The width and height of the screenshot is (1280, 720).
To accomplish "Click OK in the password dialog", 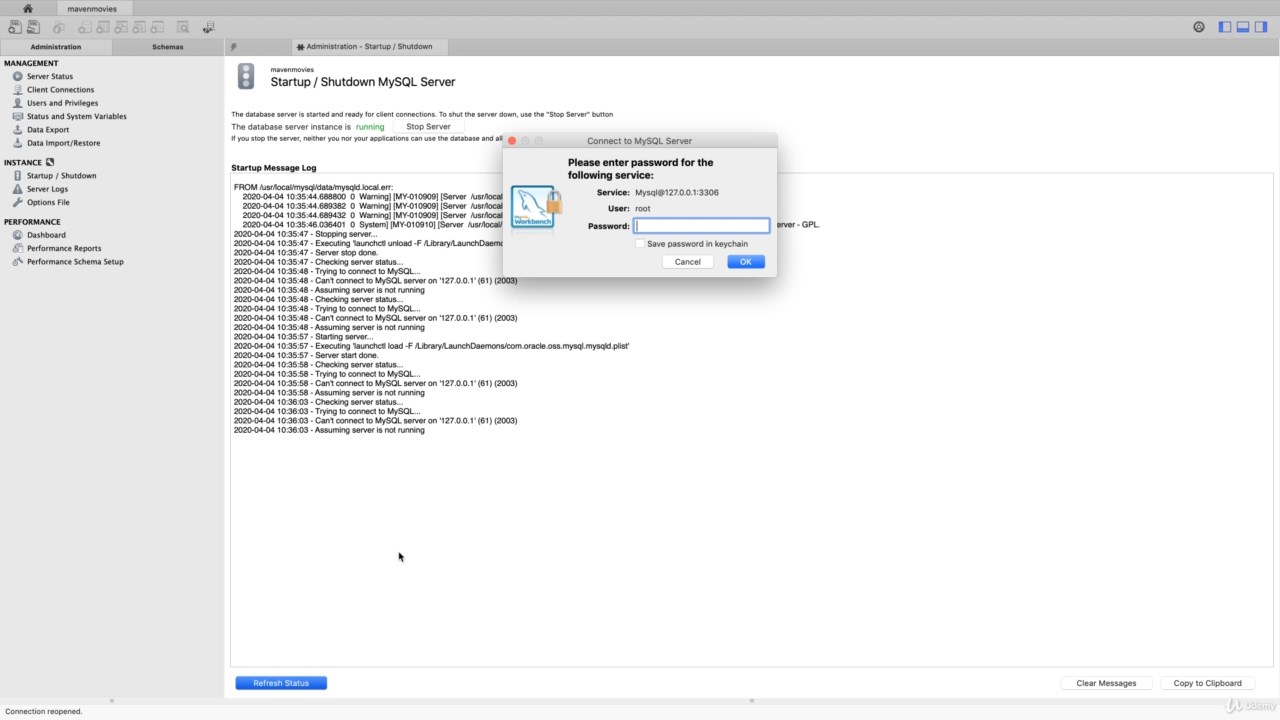I will [745, 262].
